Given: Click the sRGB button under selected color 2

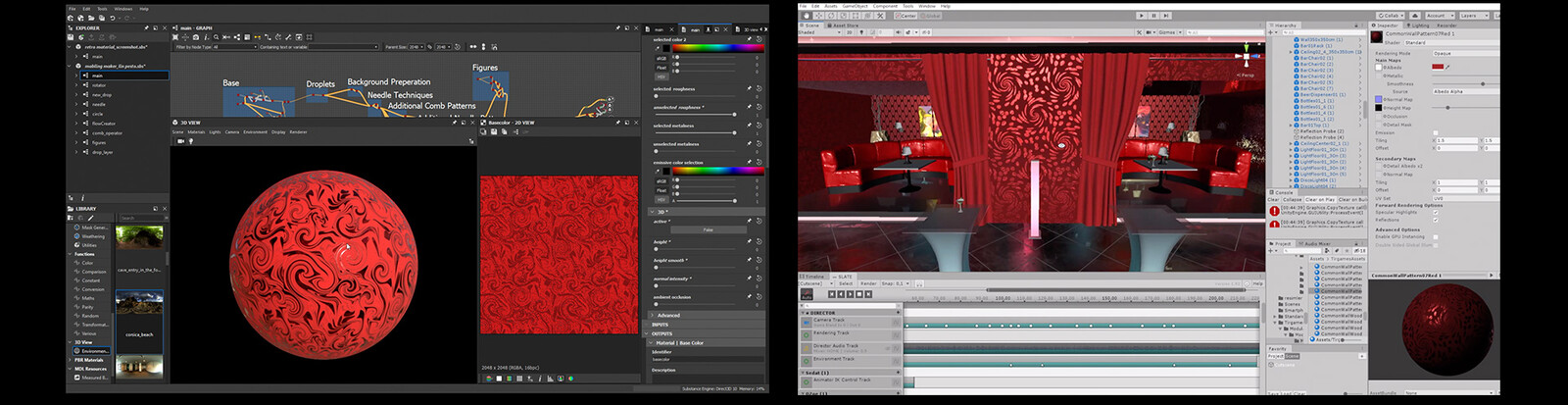Looking at the screenshot, I should coord(661,59).
